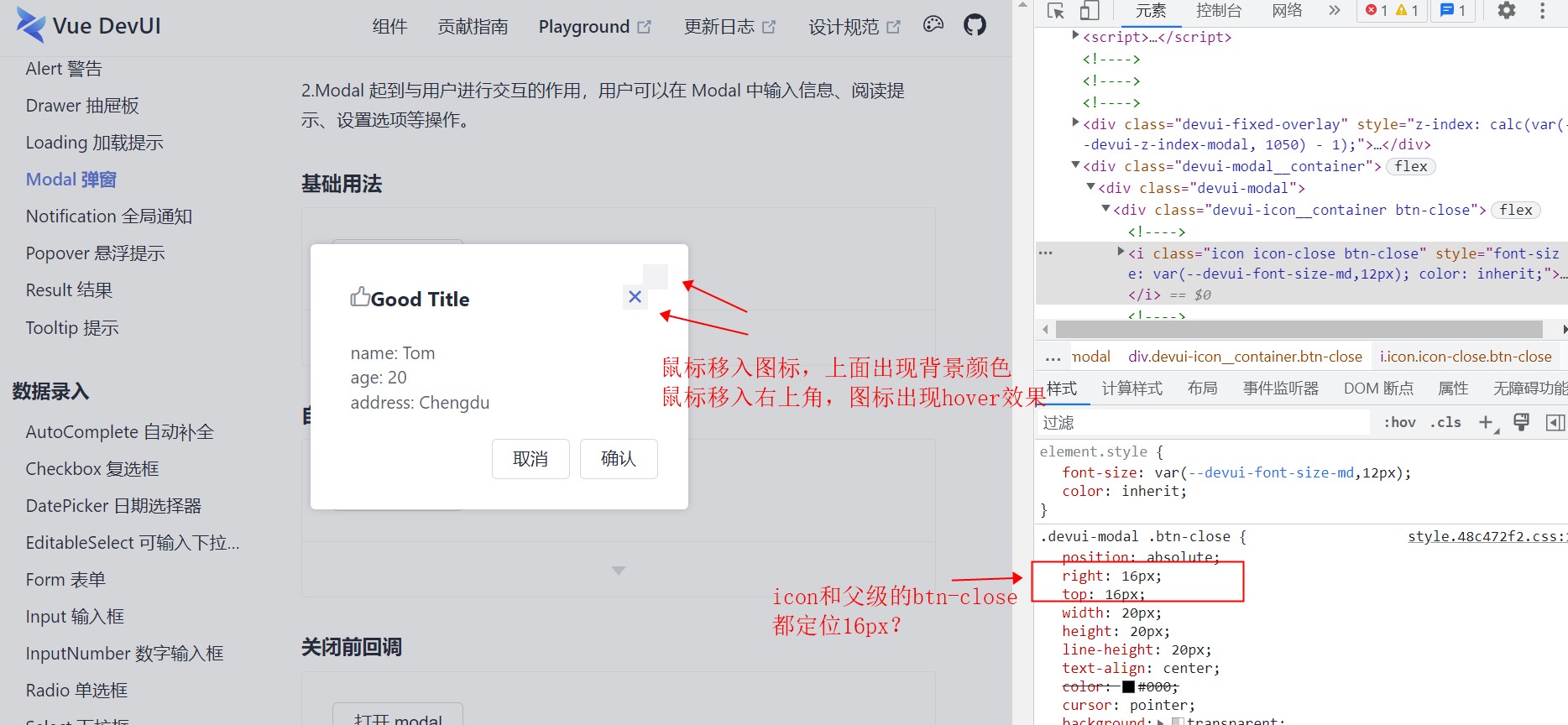The image size is (1568, 725).
Task: Open the style.48c472f2.css source link
Action: click(1487, 536)
